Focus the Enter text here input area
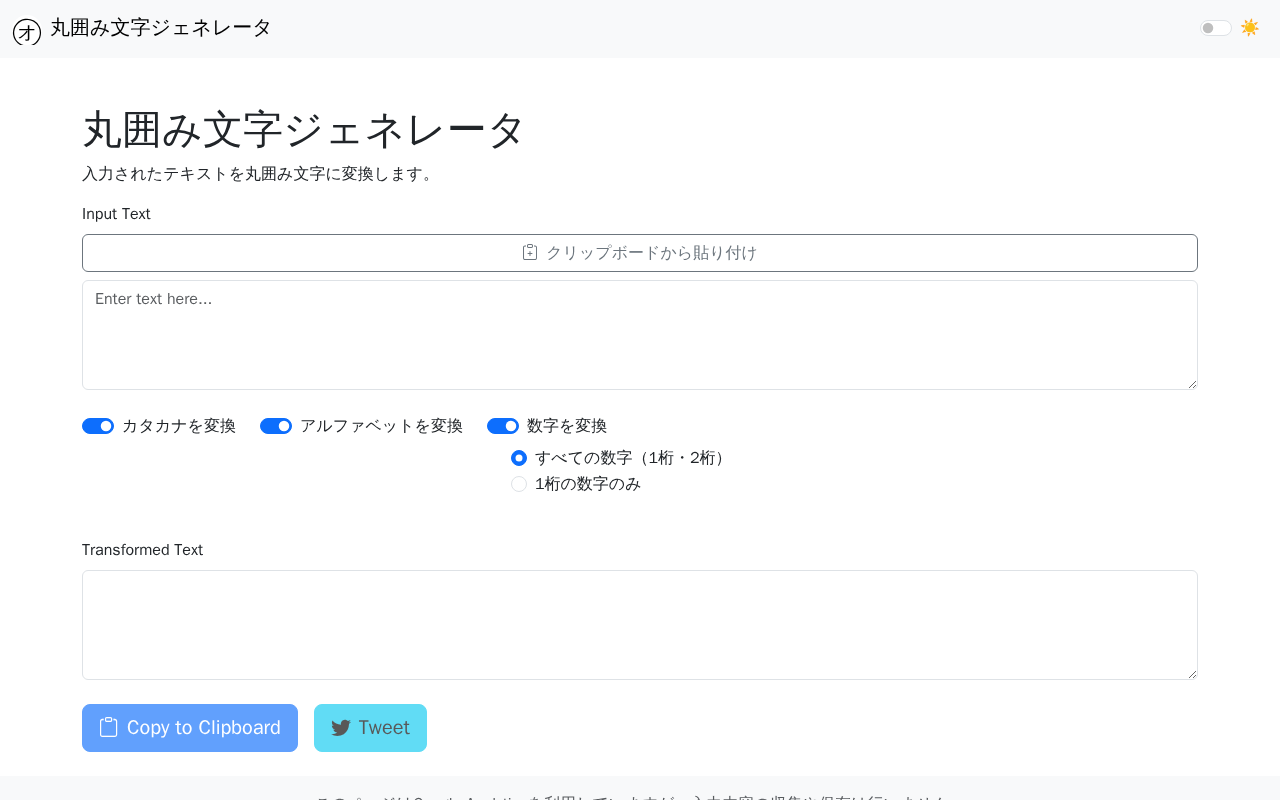Screen dimensions: 1280x800 (x=640, y=335)
